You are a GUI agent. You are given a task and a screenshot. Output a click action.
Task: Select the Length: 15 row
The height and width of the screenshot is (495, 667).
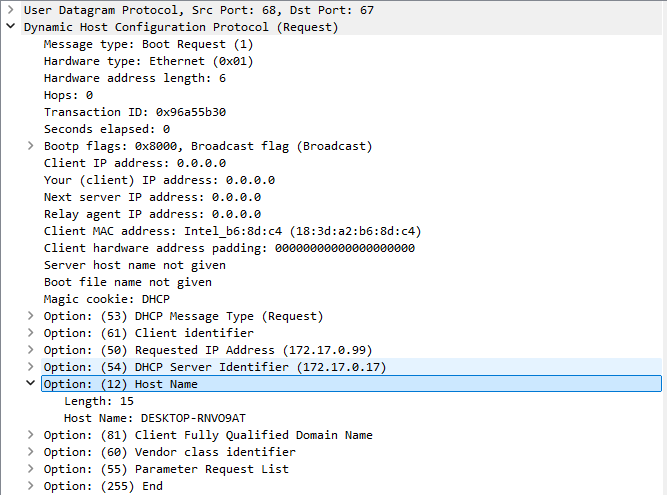click(362, 401)
